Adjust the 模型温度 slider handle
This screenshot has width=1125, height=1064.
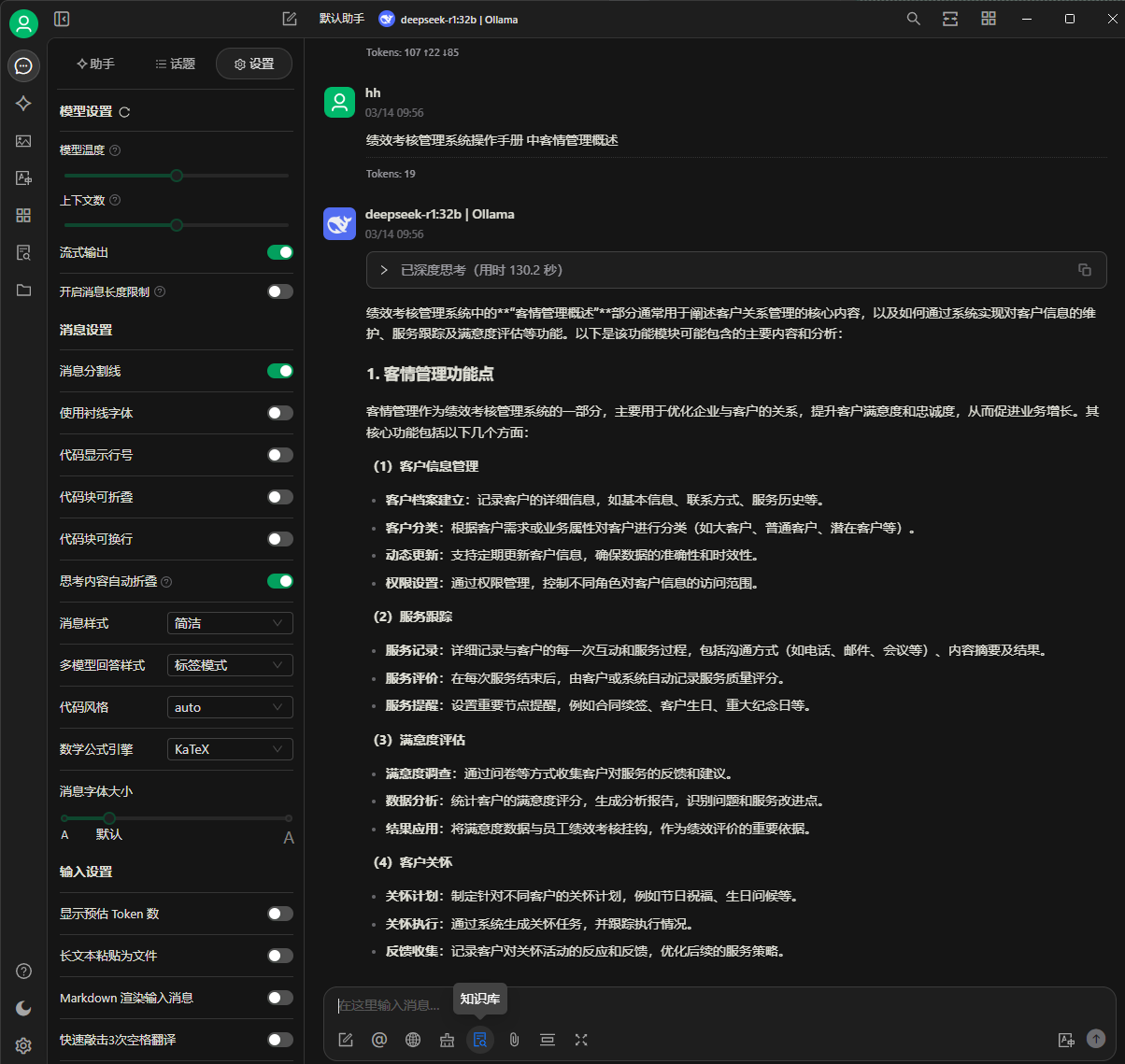tap(177, 176)
